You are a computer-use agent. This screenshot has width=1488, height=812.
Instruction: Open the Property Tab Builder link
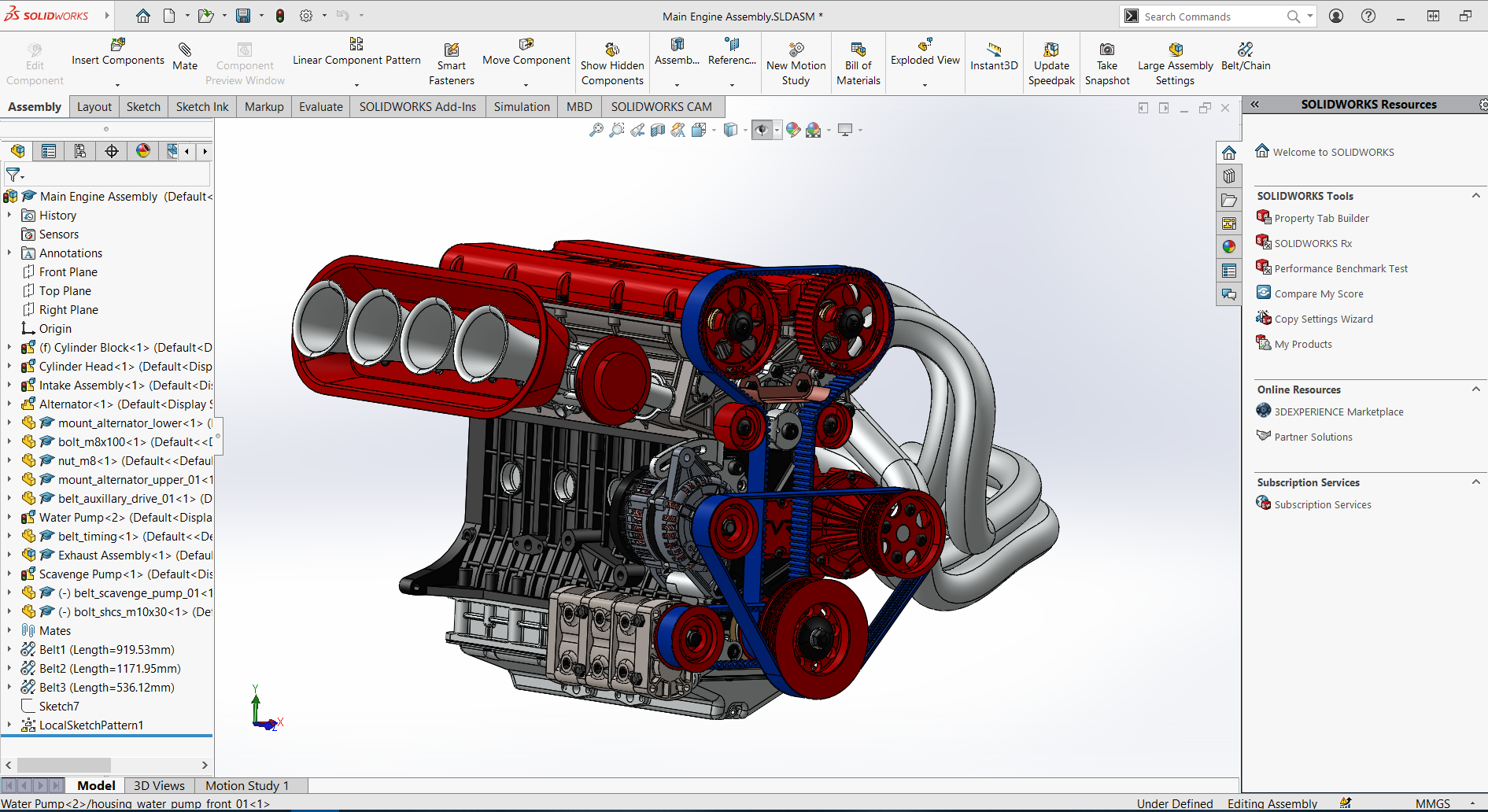pyautogui.click(x=1321, y=219)
